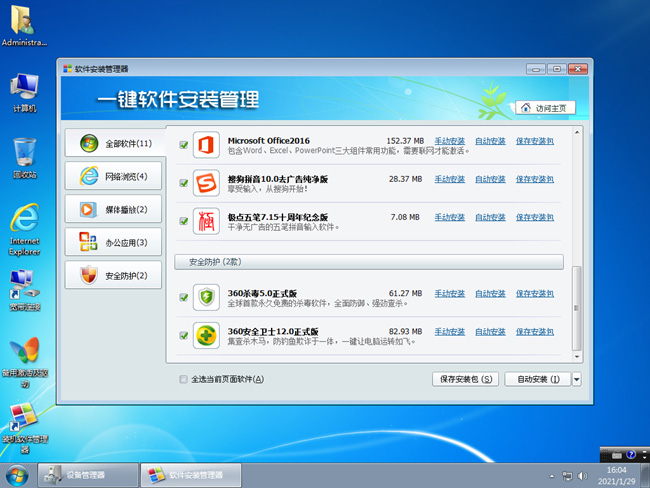
Task: Click 保存安装包 link for 极点五笔7.15
Action: tap(535, 217)
